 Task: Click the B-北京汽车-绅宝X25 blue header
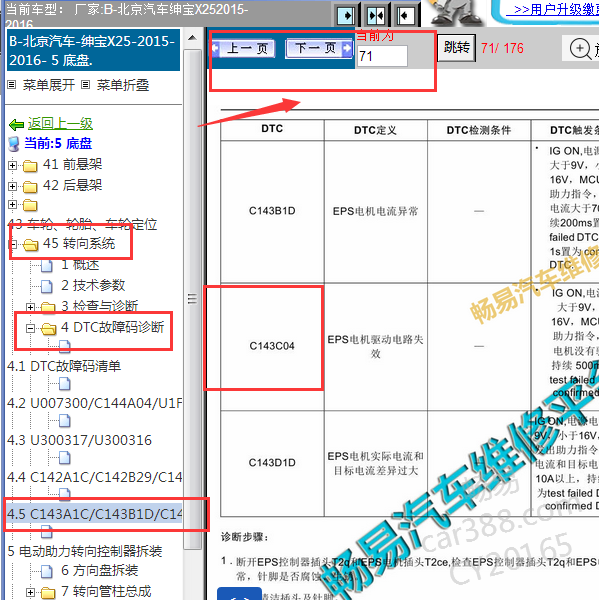click(x=93, y=50)
